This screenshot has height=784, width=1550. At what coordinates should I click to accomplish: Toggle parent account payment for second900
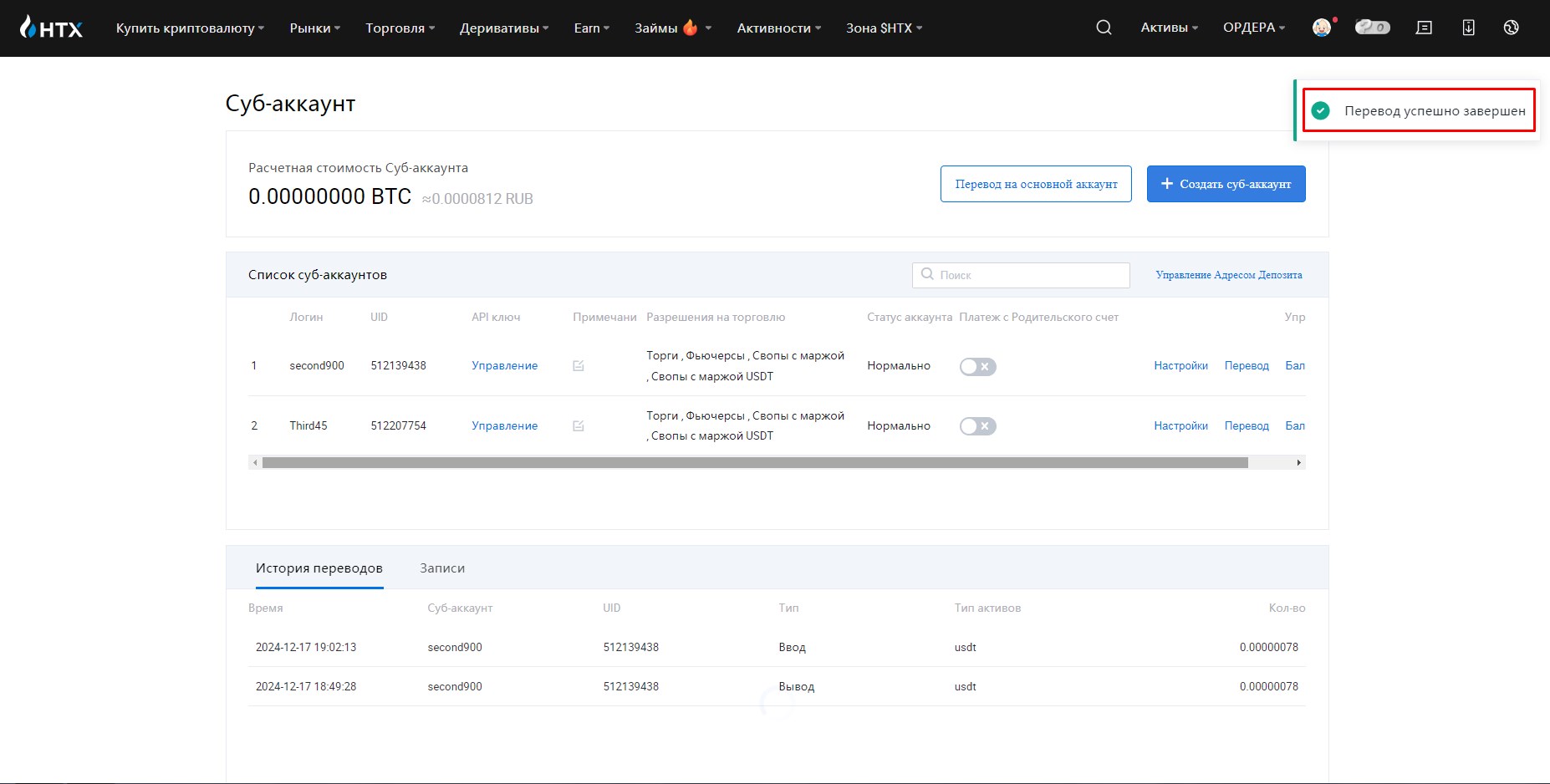click(977, 366)
